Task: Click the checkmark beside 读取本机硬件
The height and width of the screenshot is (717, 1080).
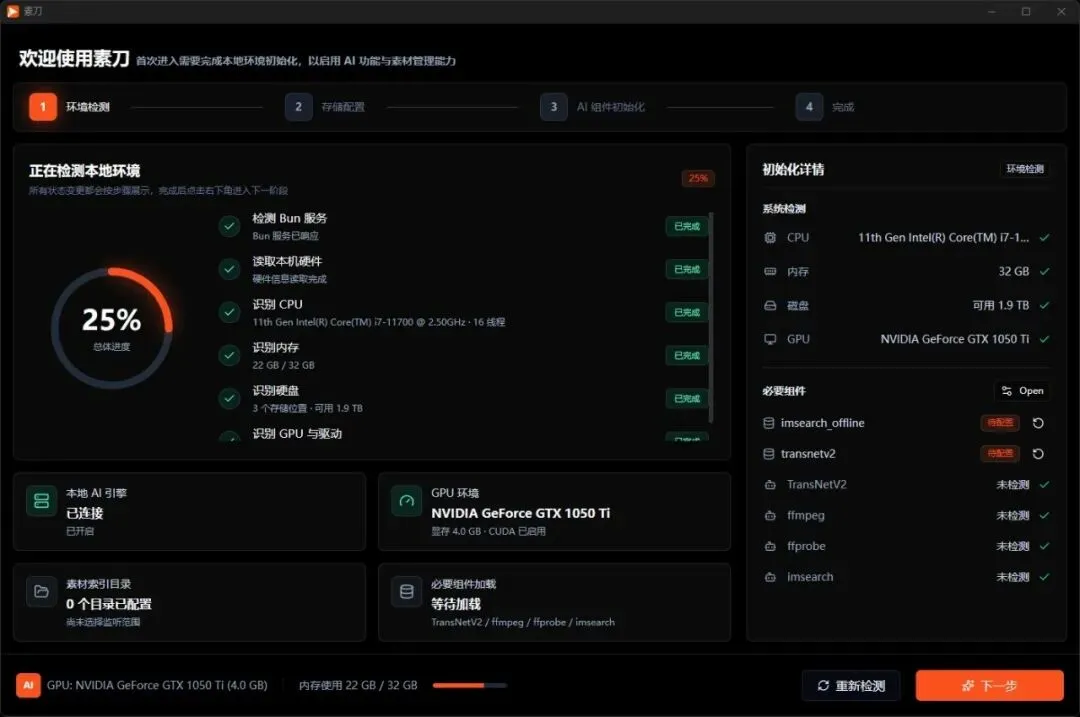Action: pos(229,269)
